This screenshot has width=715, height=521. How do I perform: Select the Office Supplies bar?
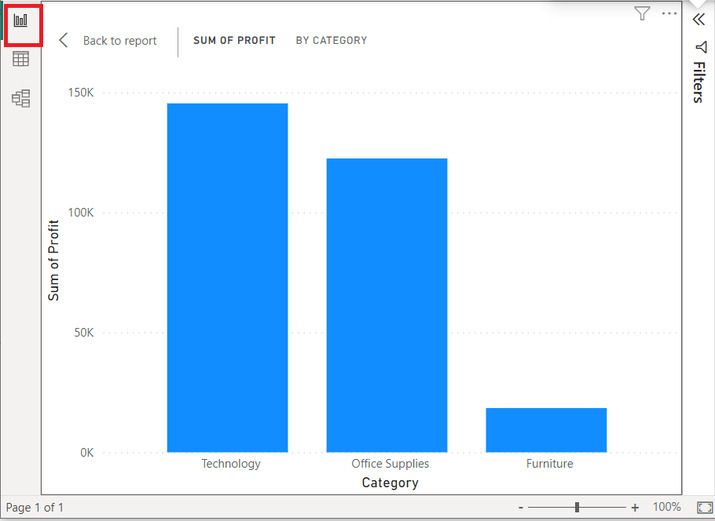[387, 305]
